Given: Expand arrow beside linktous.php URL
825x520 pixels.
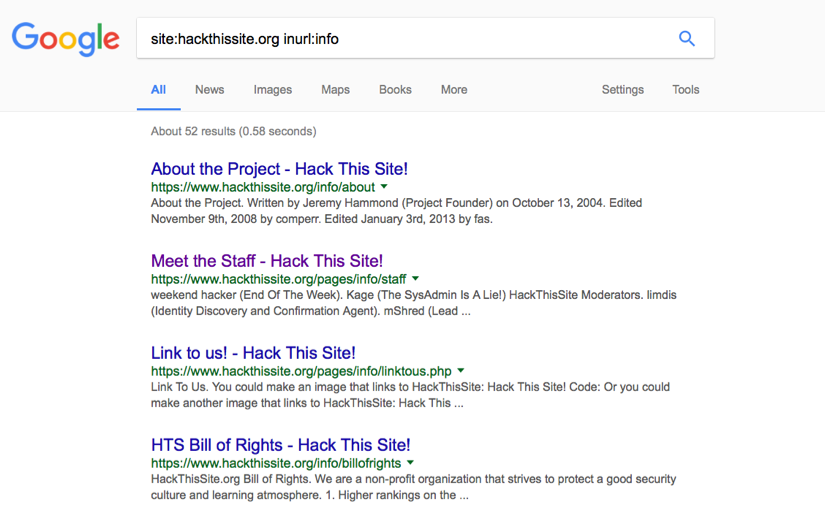Looking at the screenshot, I should tap(461, 371).
